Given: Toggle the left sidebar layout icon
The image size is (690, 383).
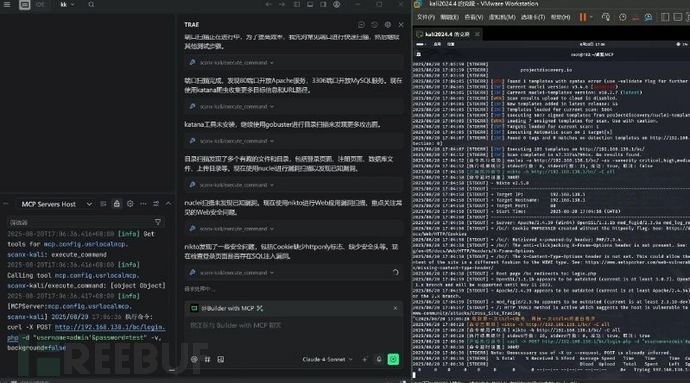Looking at the screenshot, I should [x=297, y=4].
